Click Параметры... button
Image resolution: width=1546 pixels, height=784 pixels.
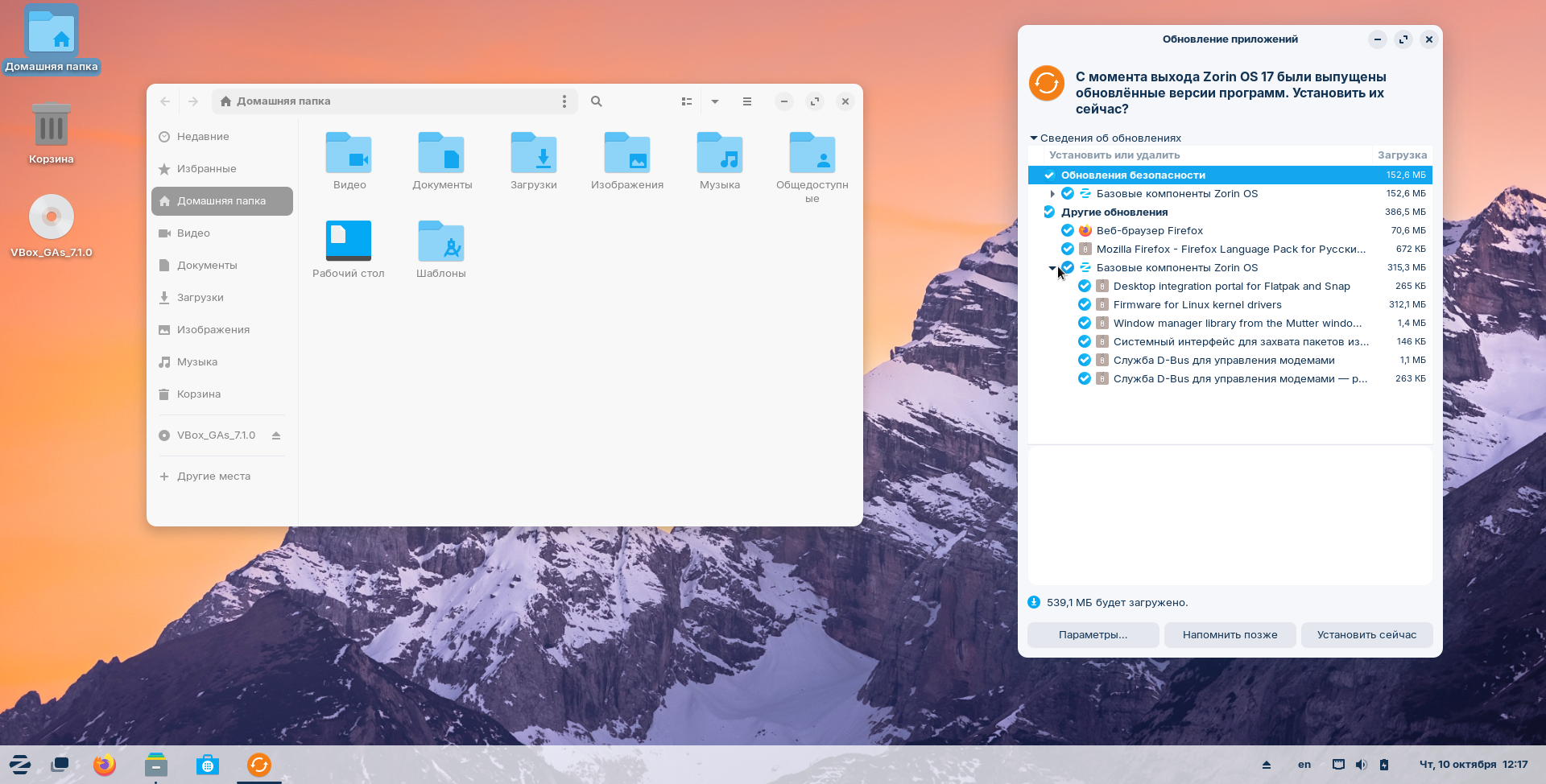point(1093,635)
